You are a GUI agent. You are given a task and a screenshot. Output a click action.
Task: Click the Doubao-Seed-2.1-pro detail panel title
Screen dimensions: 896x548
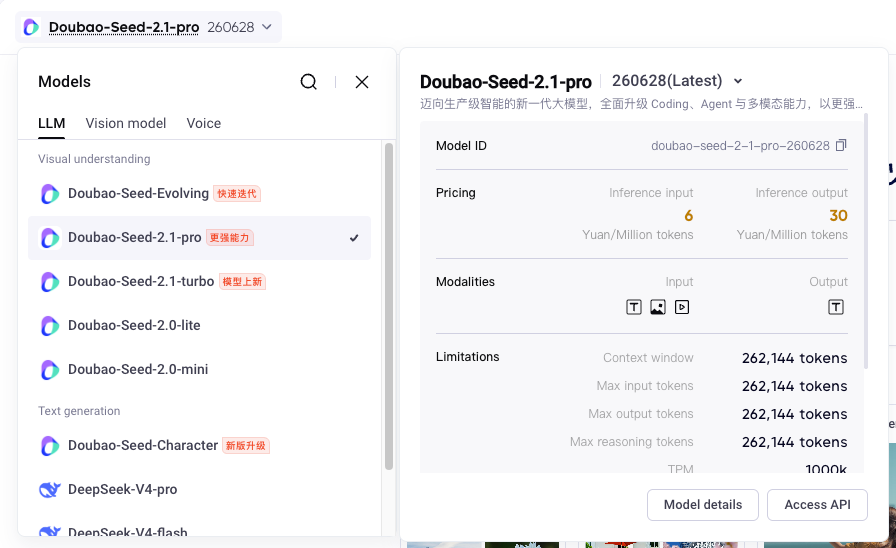click(506, 82)
